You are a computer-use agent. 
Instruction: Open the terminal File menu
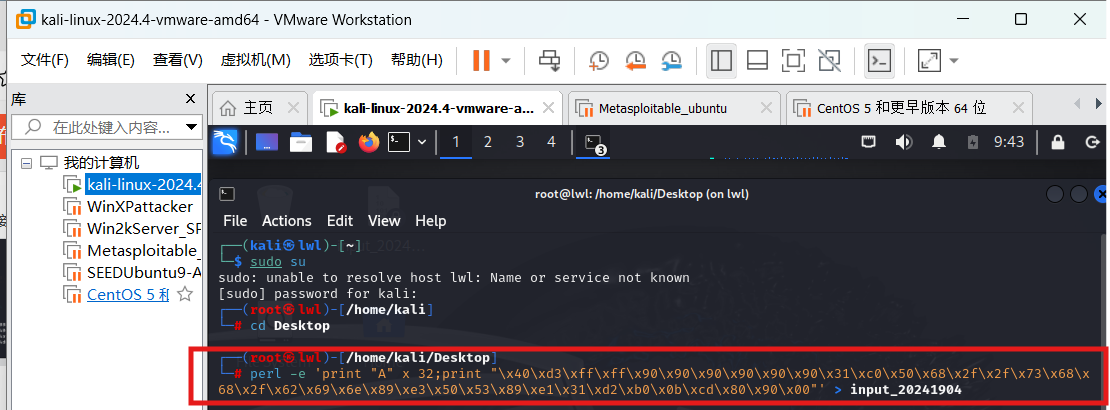235,221
